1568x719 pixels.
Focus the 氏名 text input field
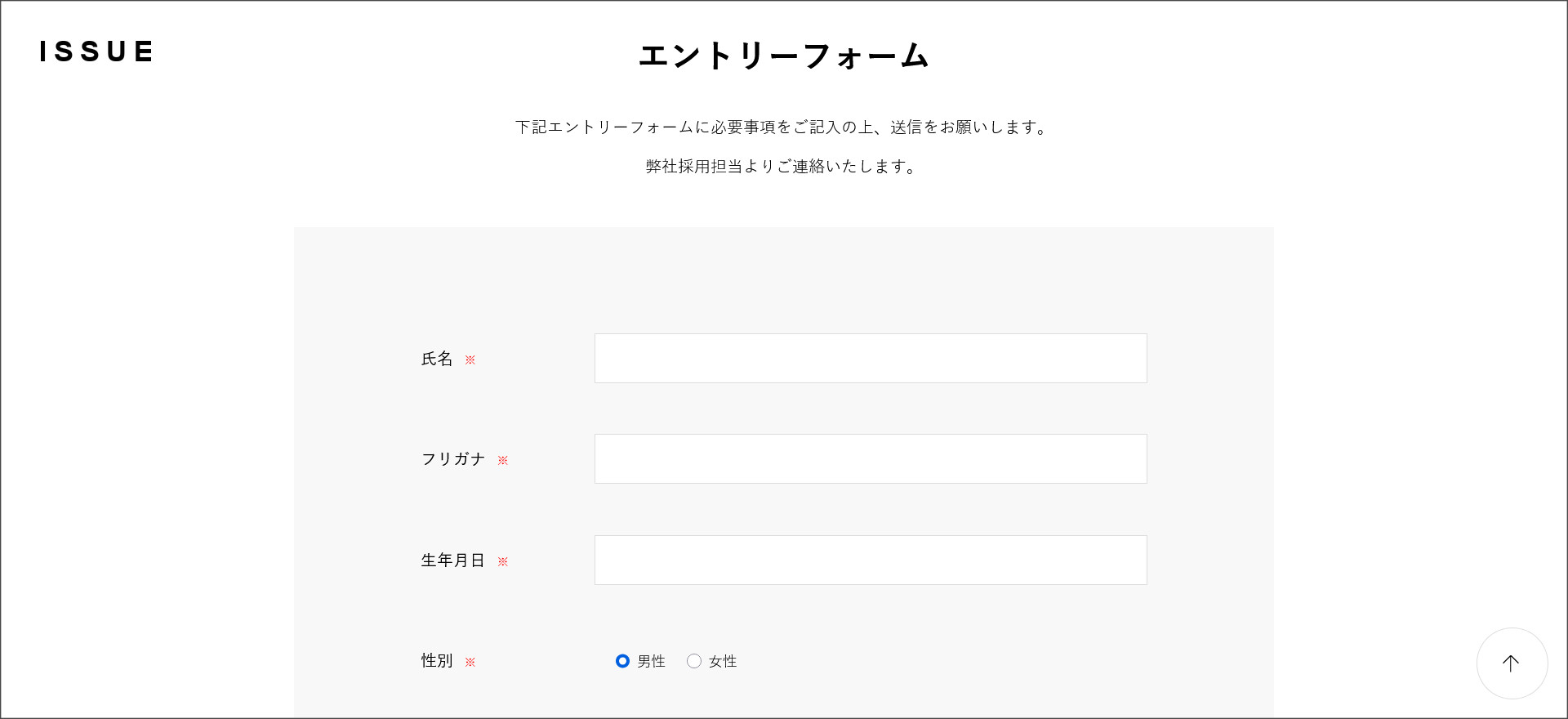click(x=870, y=358)
